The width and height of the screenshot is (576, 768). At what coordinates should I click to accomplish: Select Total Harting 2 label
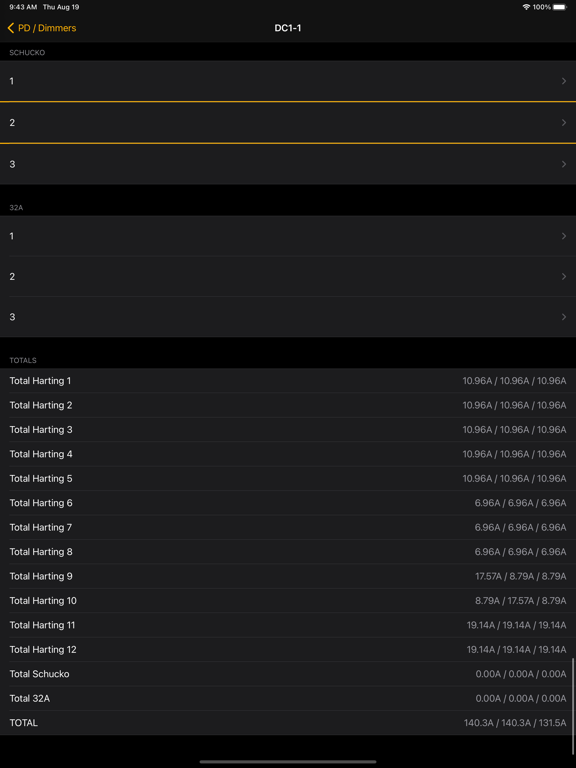click(x=41, y=405)
